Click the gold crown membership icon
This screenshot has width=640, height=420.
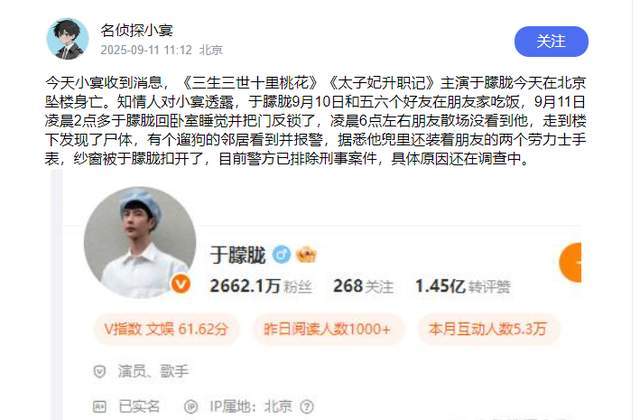coord(307,255)
